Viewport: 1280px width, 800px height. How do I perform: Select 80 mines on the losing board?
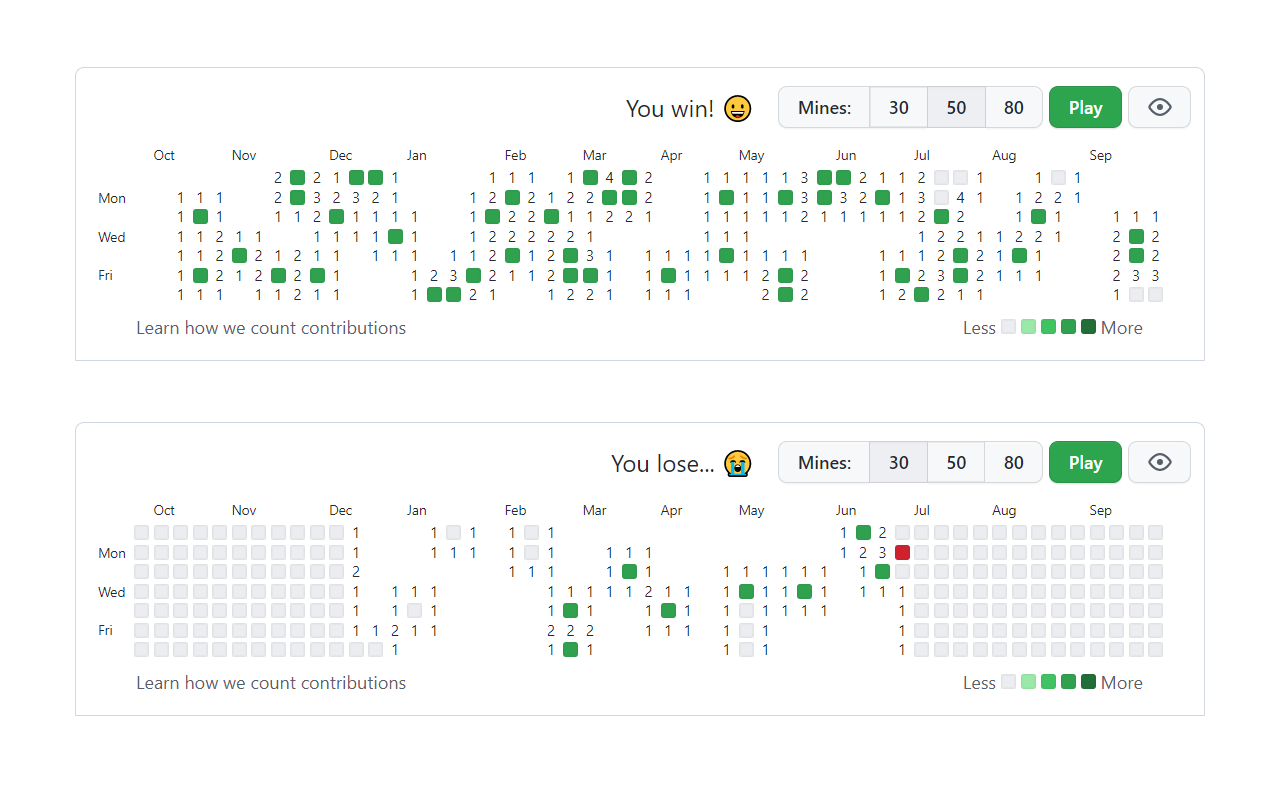[x=1013, y=462]
